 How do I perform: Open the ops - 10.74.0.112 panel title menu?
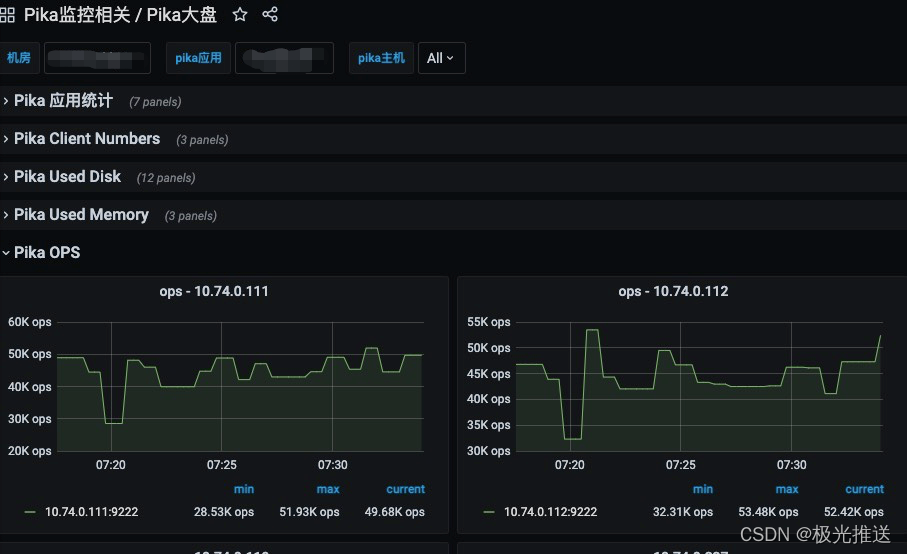[673, 291]
